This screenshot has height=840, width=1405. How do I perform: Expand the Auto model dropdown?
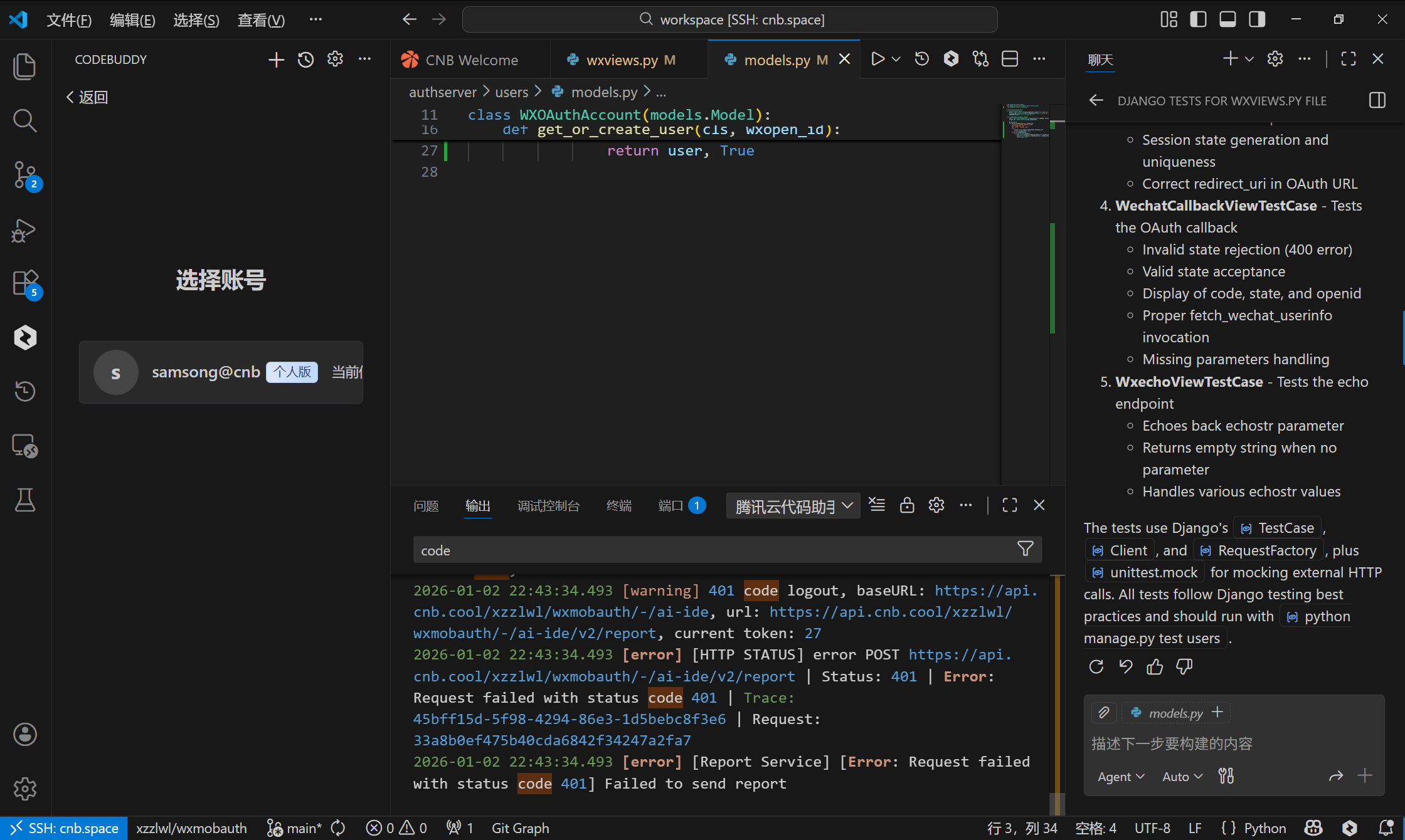(1182, 777)
